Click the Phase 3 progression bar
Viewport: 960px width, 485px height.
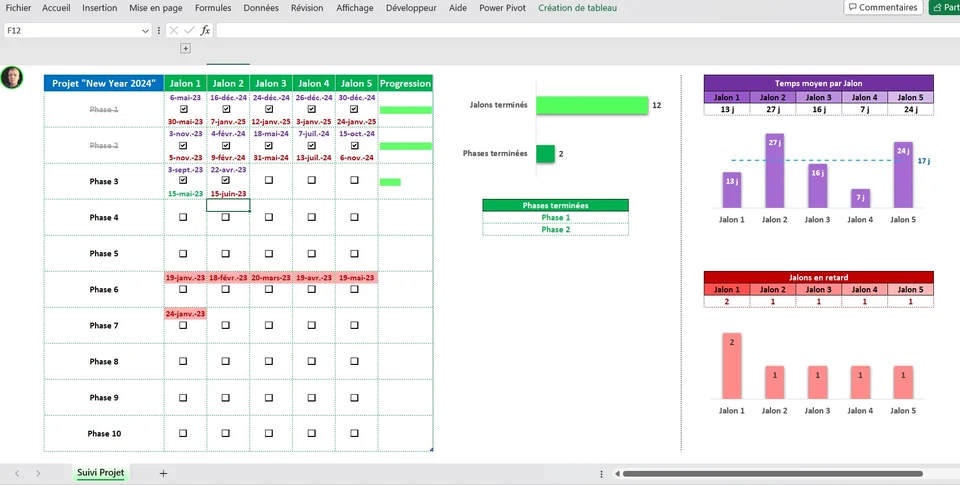click(x=390, y=182)
